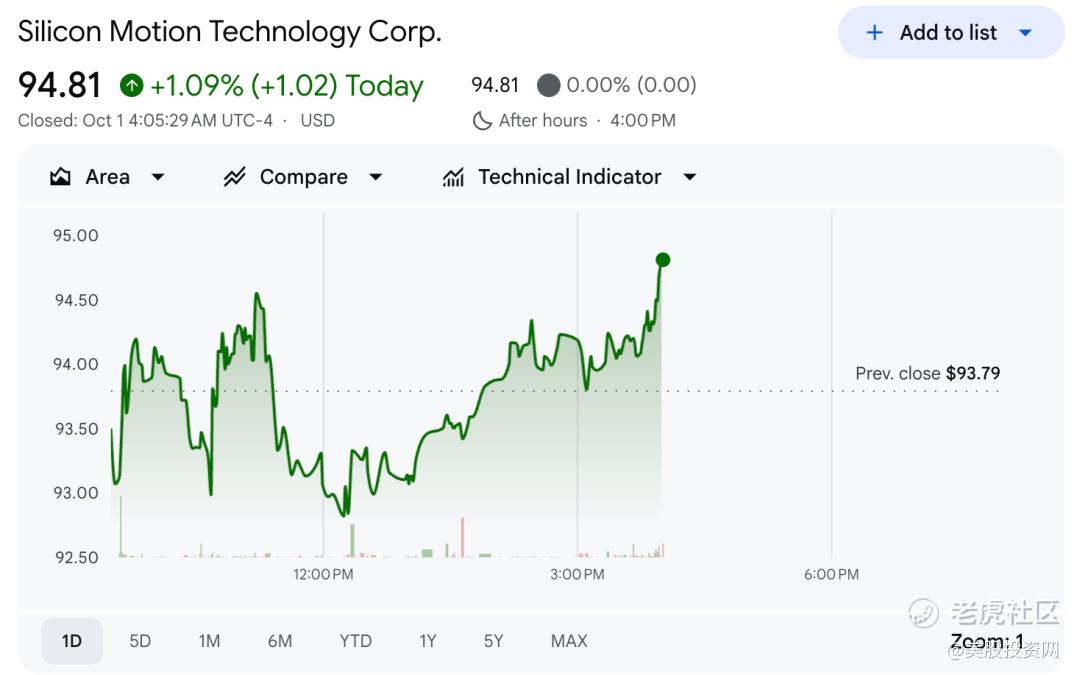1080x675 pixels.
Task: Click the after-hours moon icon
Action: [482, 121]
